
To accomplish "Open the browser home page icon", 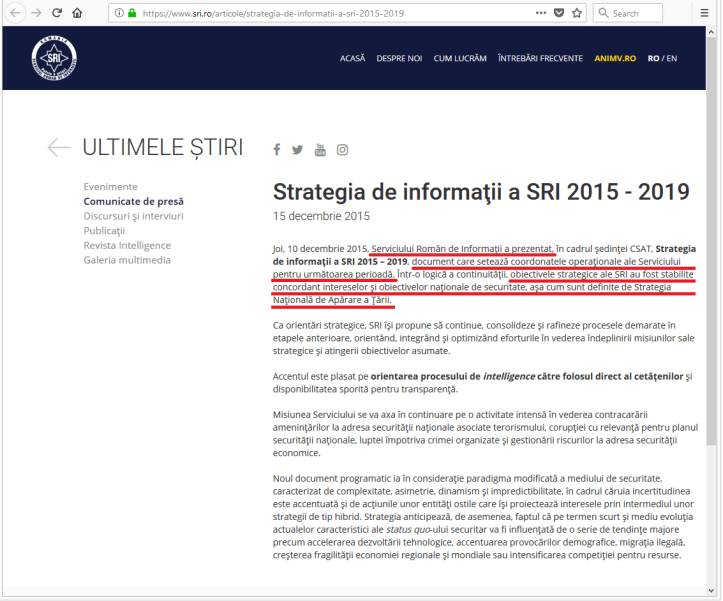I will [x=77, y=13].
